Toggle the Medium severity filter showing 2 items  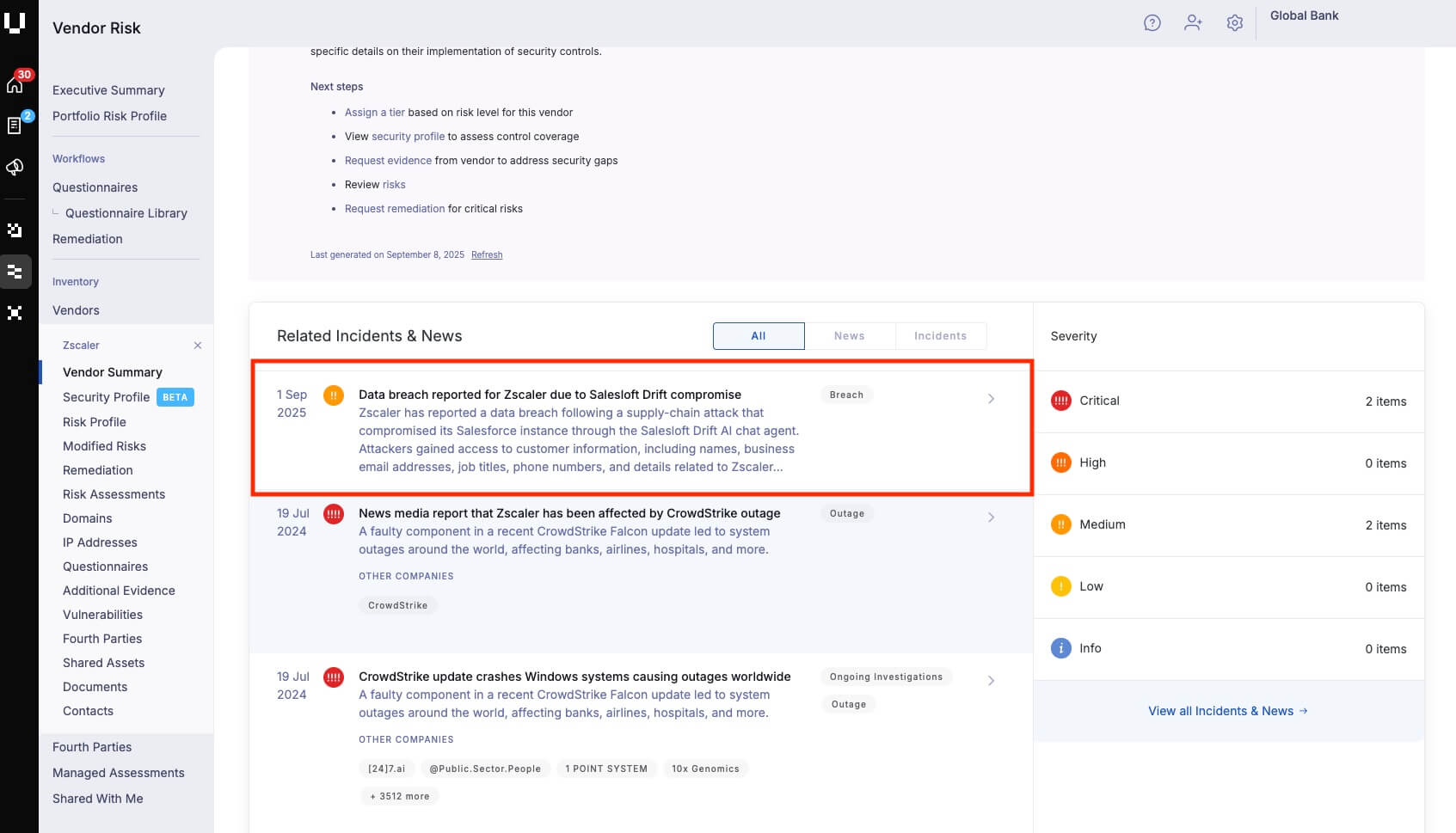click(x=1228, y=524)
